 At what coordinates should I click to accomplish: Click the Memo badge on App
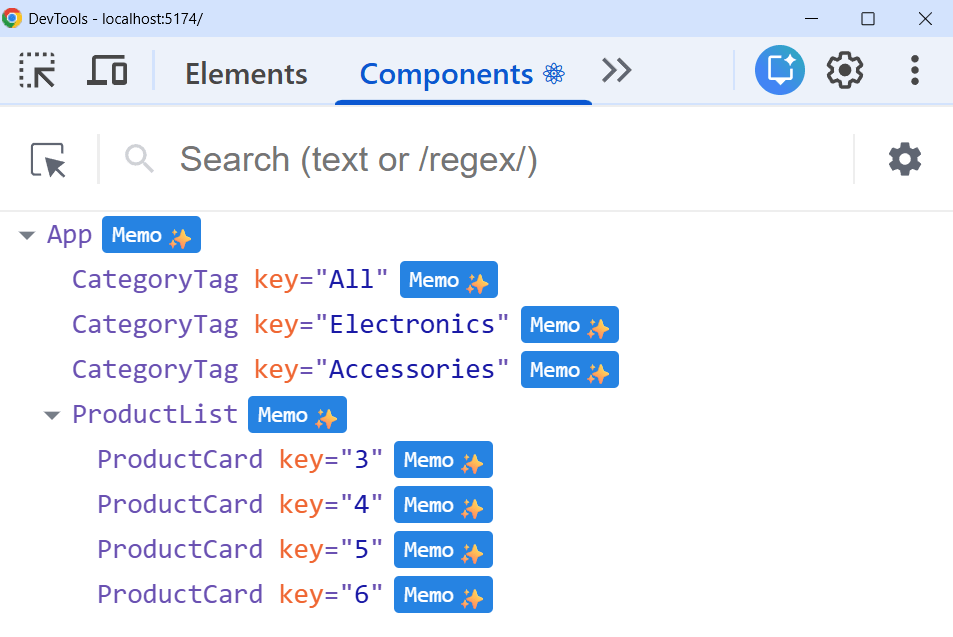point(151,234)
